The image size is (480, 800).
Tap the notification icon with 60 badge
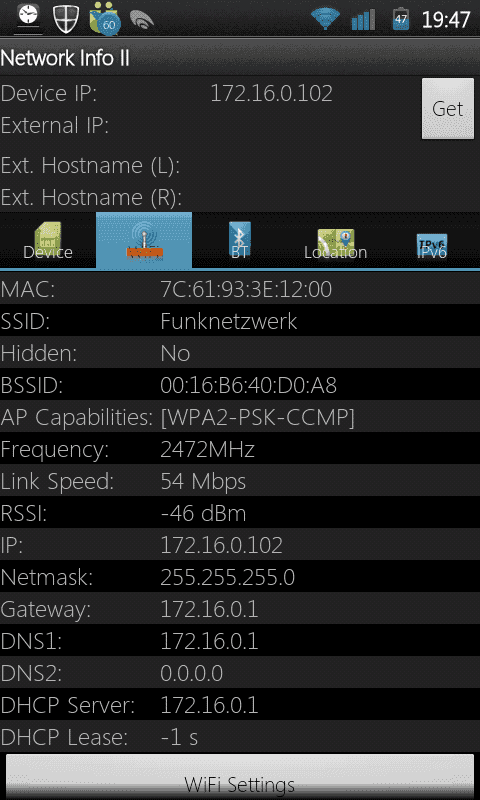pyautogui.click(x=105, y=20)
